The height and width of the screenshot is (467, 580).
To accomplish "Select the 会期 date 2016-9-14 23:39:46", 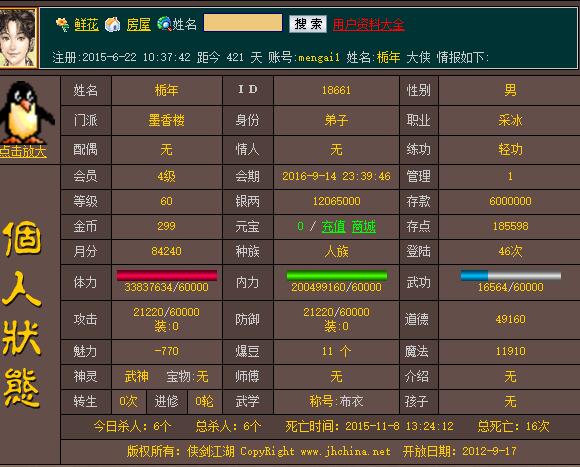I will (336, 176).
